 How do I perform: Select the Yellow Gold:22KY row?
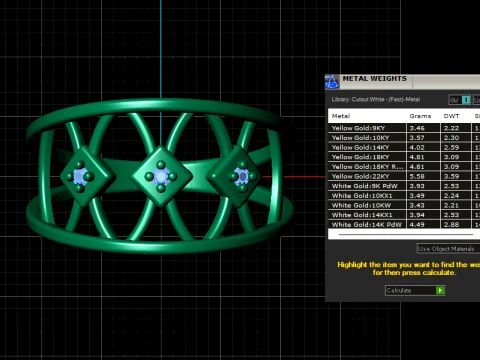point(404,176)
